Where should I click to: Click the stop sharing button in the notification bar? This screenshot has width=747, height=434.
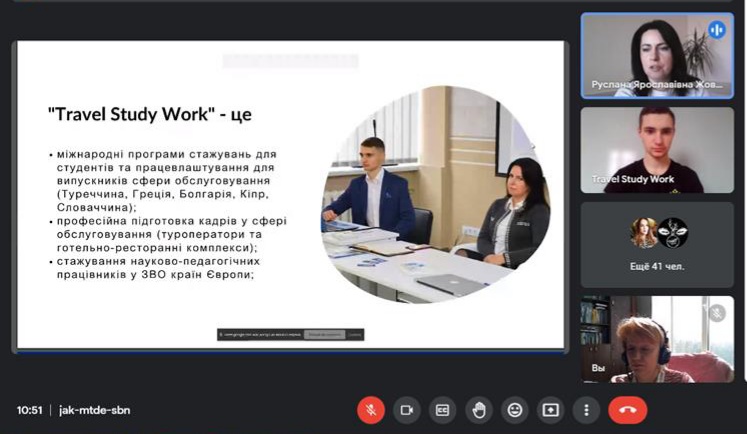pos(324,335)
